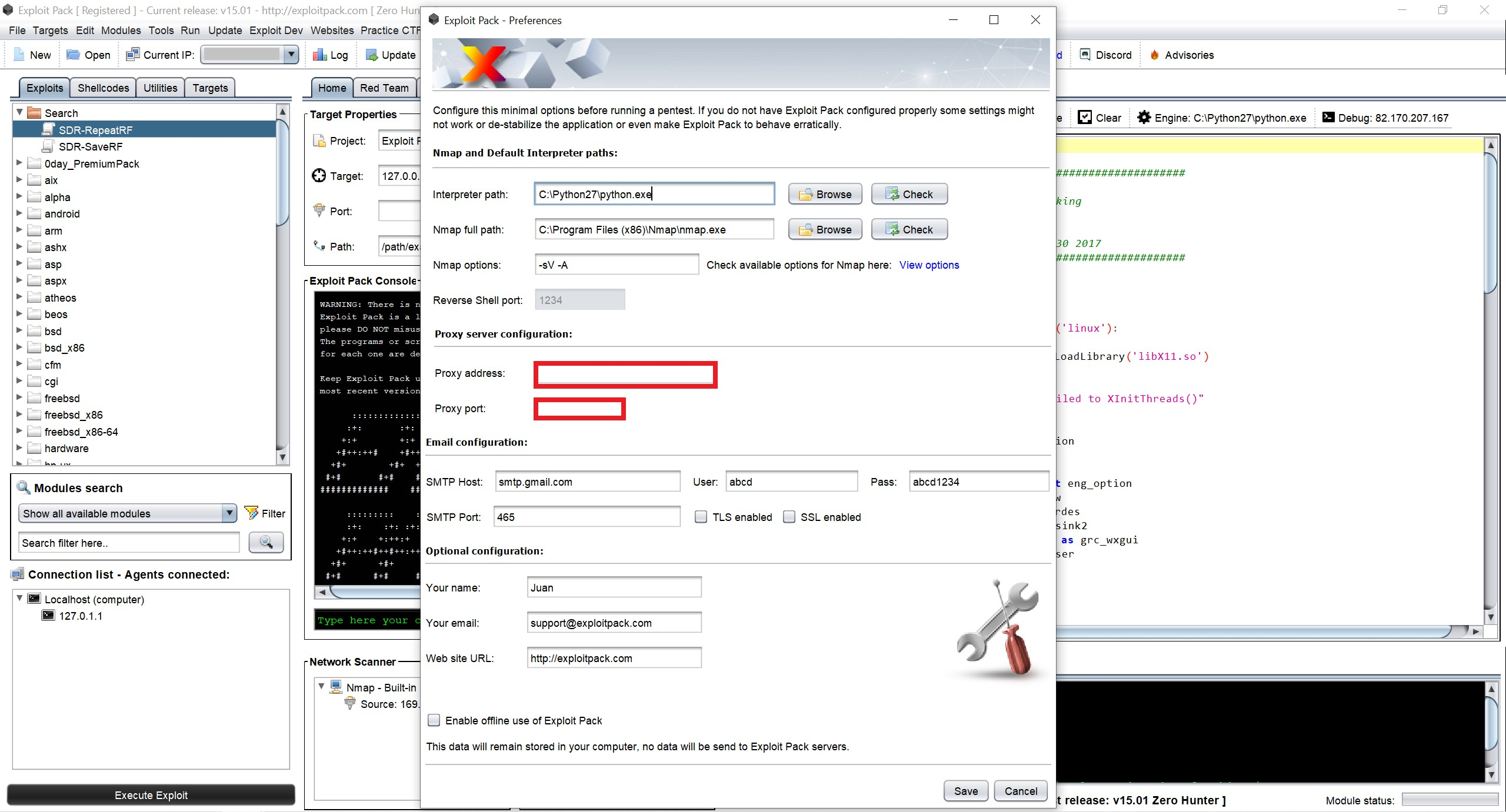Browse for the Nmap full path
This screenshot has width=1506, height=812.
(x=825, y=229)
